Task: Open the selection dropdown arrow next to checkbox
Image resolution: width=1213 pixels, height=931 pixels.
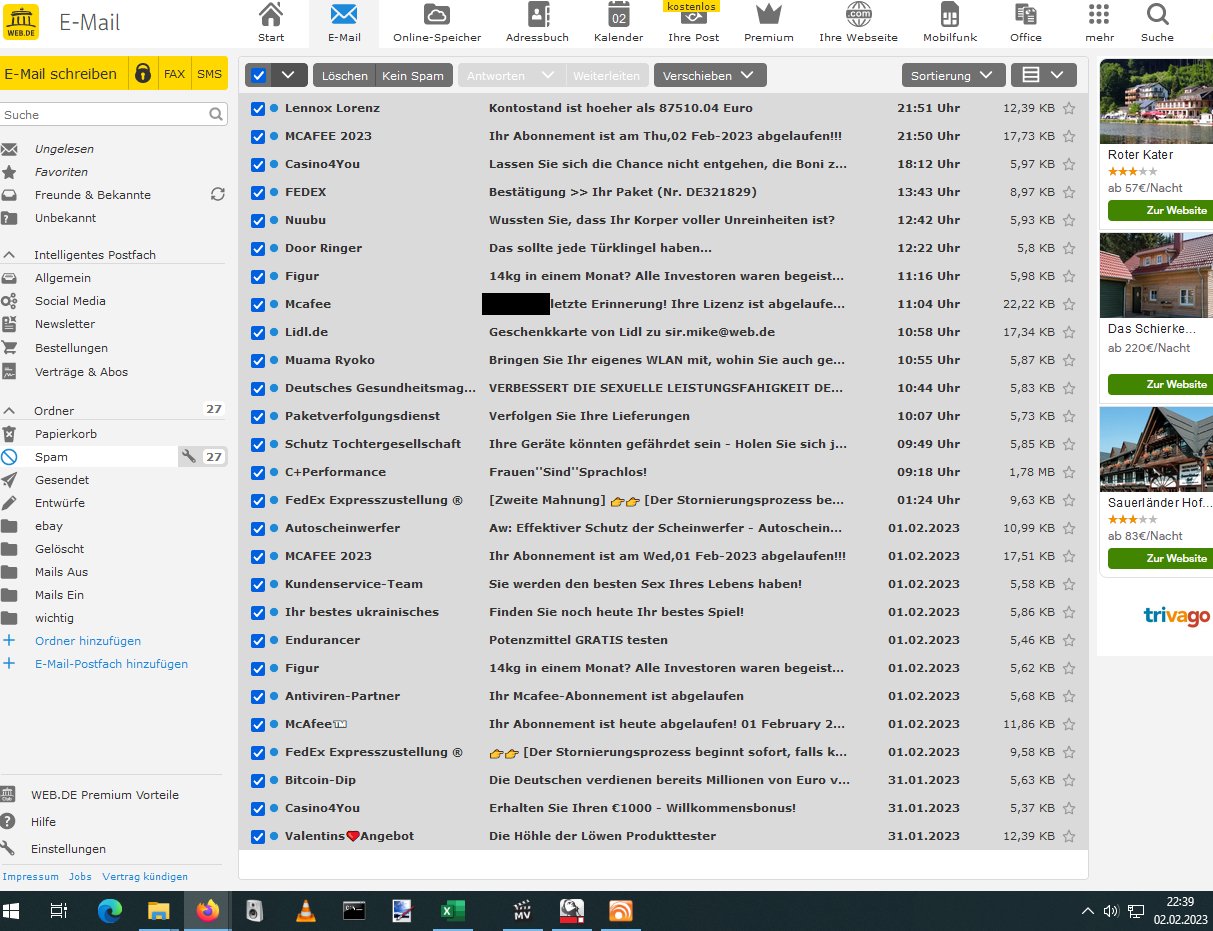Action: (x=289, y=75)
